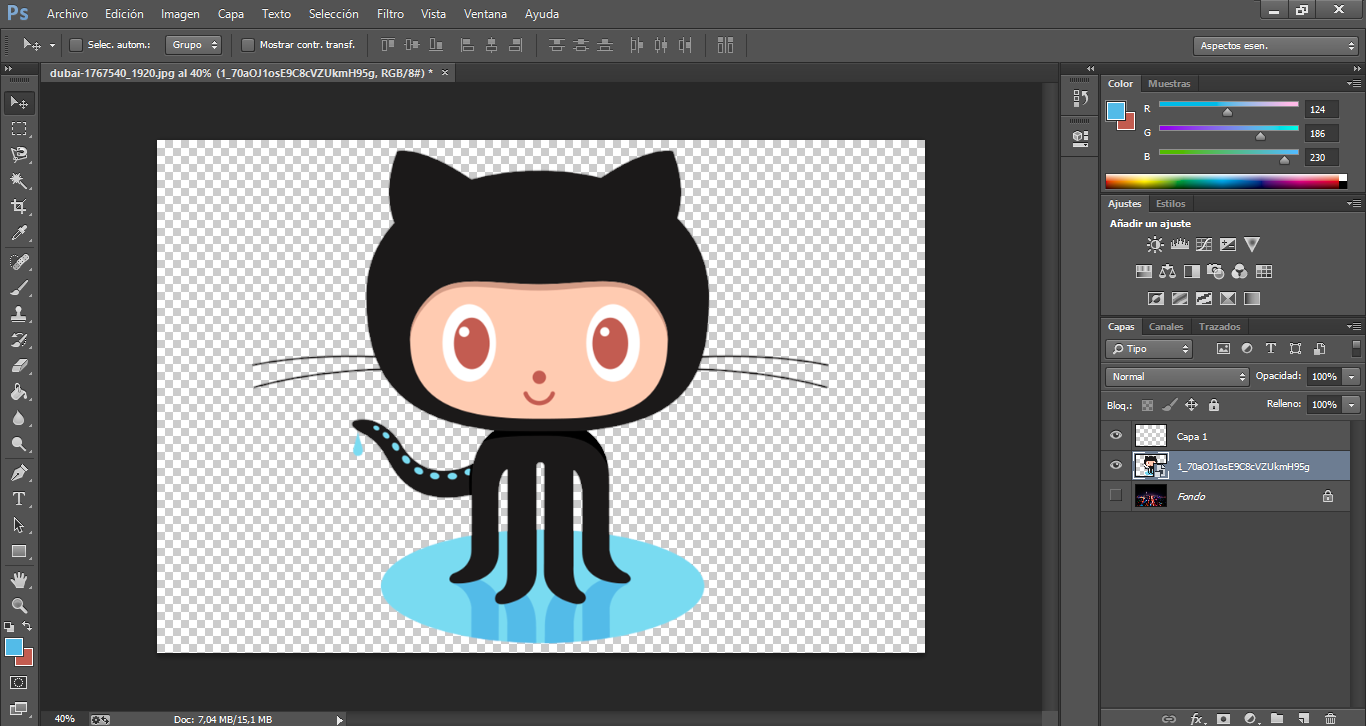Click the foreground color swatch in toolbox
Screen dimensions: 1366x726
13,647
